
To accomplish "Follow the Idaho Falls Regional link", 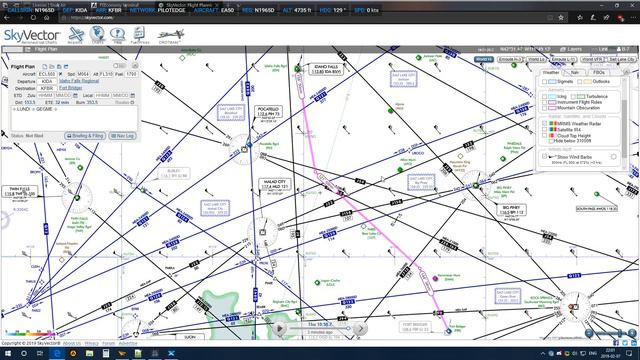I will pos(79,81).
